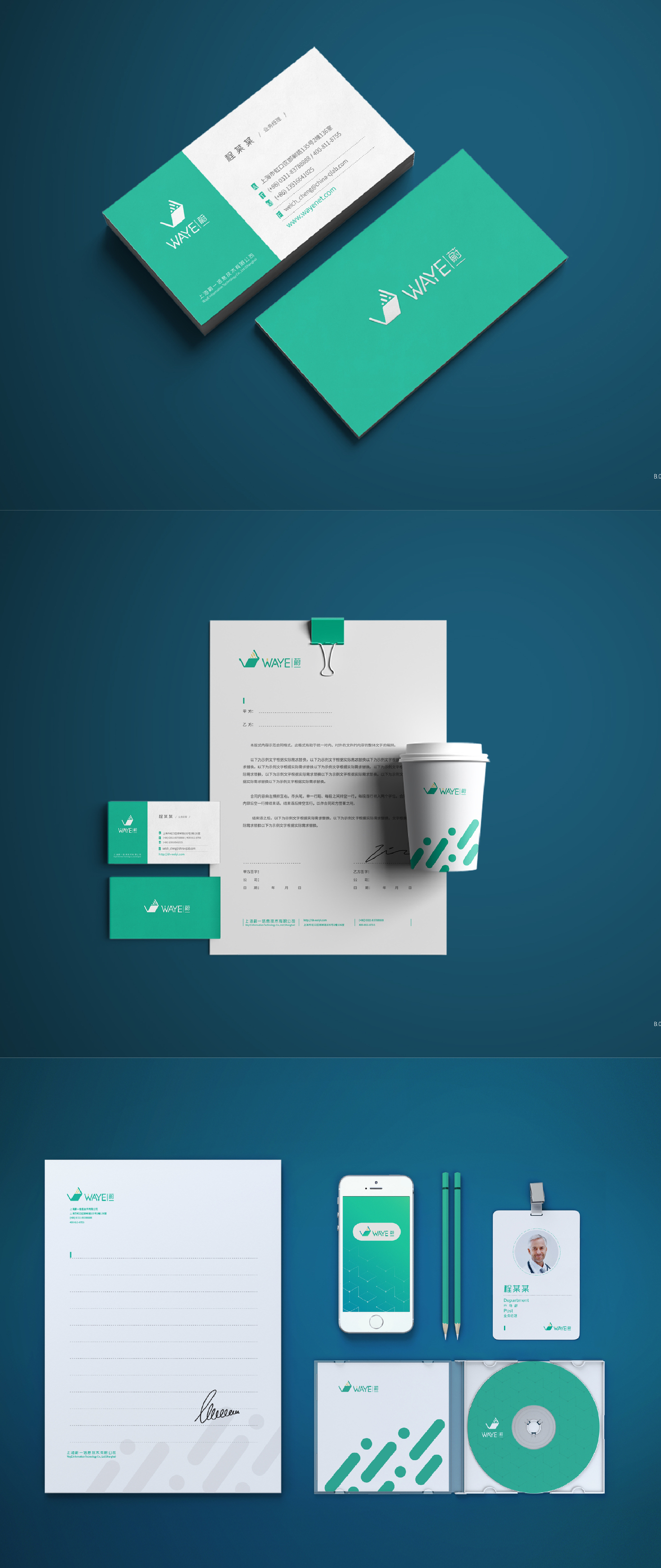Click the 乙方签字 label on contract

tap(361, 872)
